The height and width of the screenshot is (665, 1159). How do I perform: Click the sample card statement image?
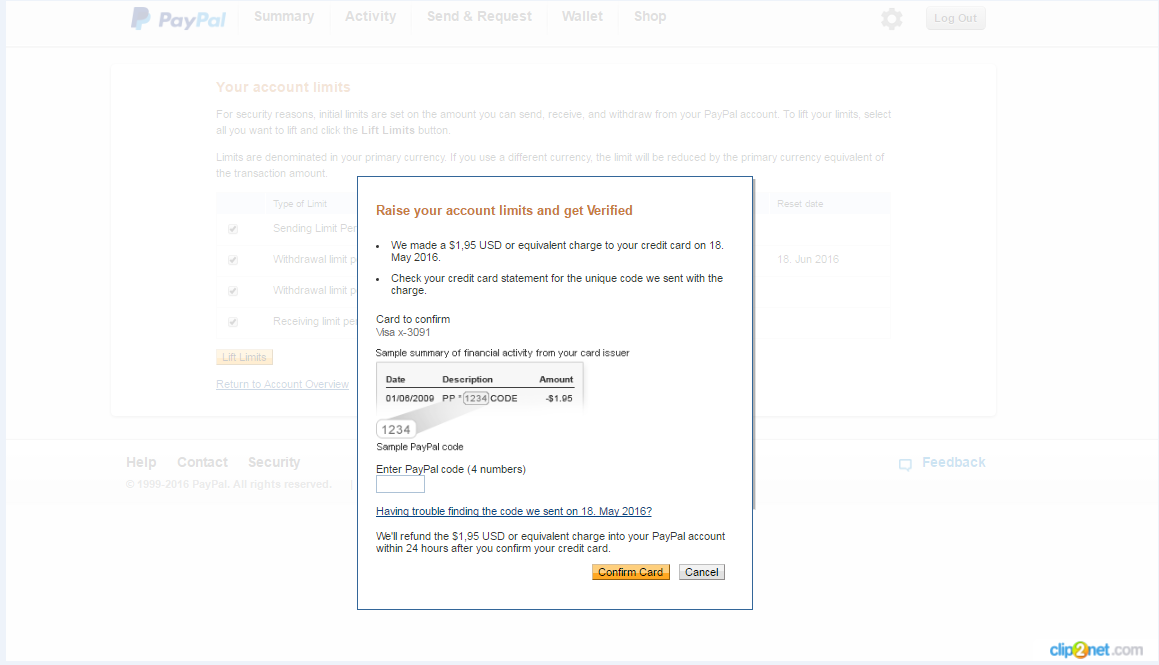[480, 400]
